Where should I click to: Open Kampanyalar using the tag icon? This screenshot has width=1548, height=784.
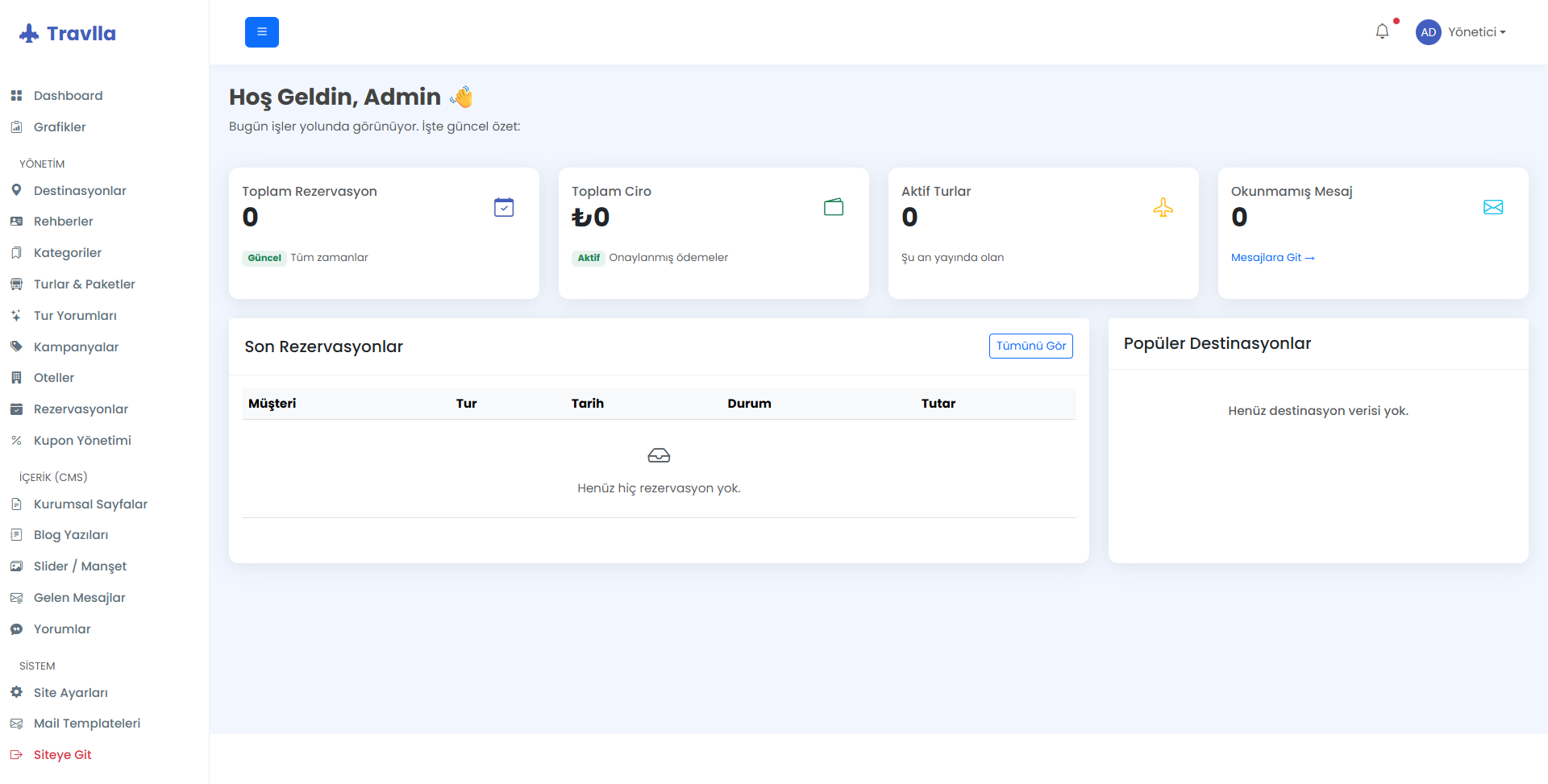(16, 346)
